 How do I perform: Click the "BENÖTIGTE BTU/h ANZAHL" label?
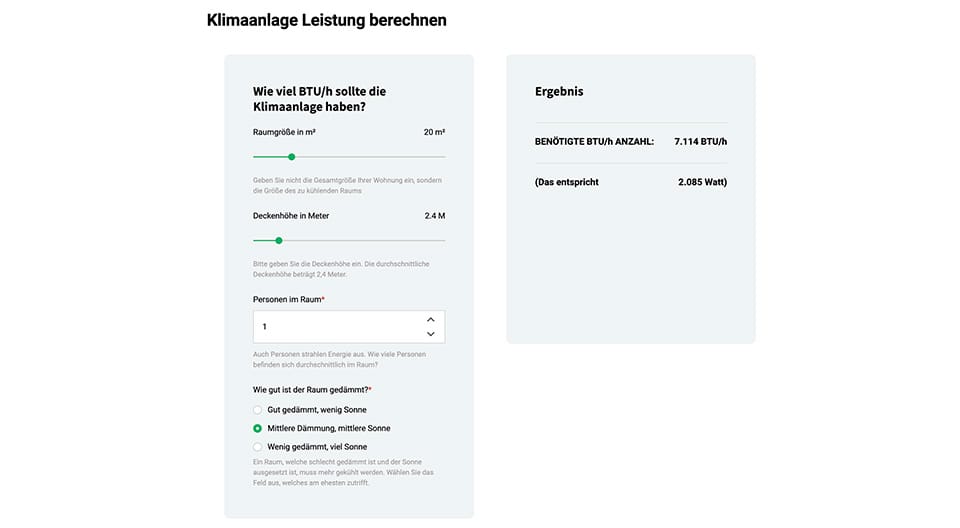click(594, 142)
